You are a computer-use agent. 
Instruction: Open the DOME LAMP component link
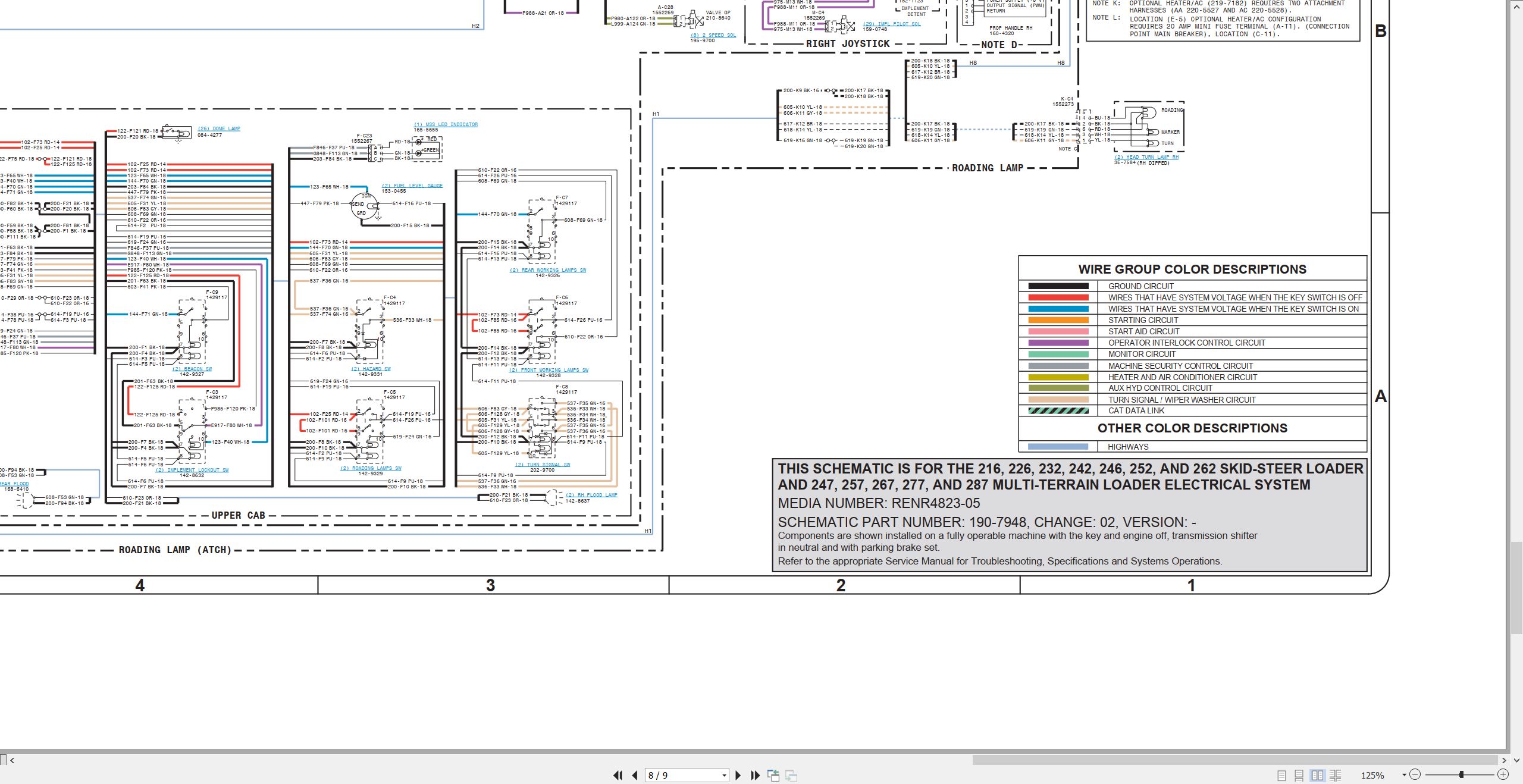[x=218, y=128]
